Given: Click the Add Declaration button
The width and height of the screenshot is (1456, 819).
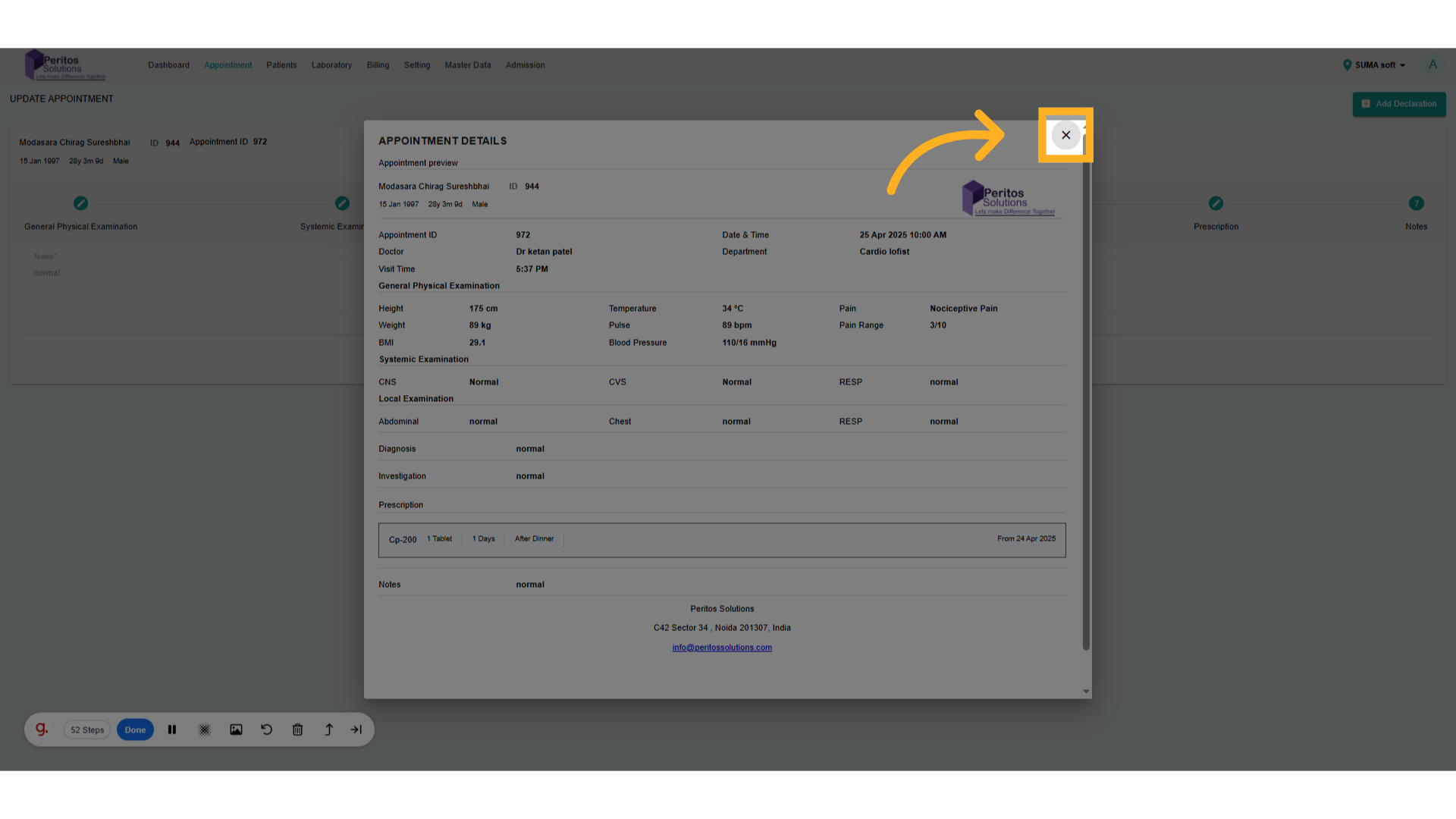Looking at the screenshot, I should tap(1398, 104).
